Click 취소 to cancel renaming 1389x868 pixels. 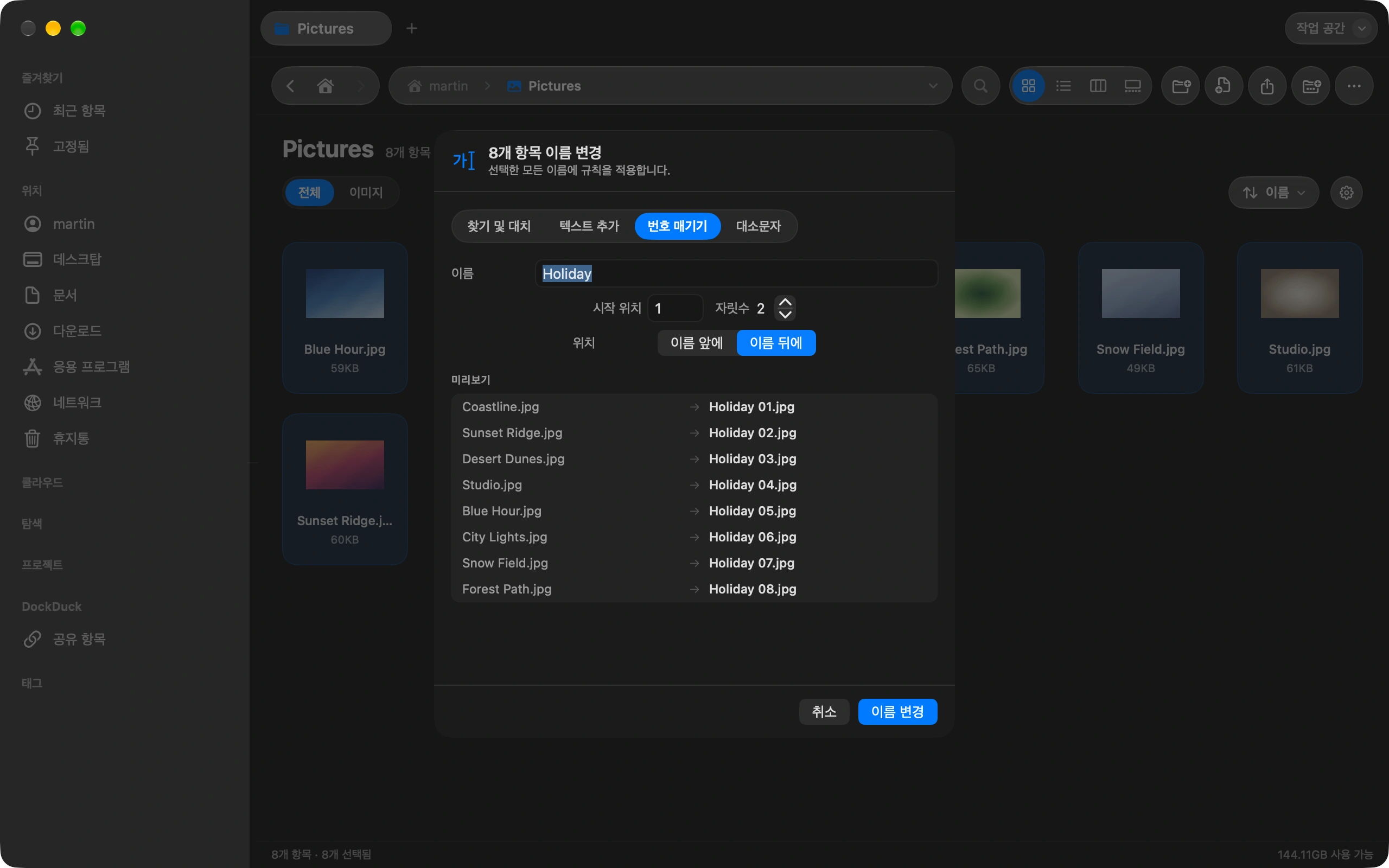tap(824, 712)
